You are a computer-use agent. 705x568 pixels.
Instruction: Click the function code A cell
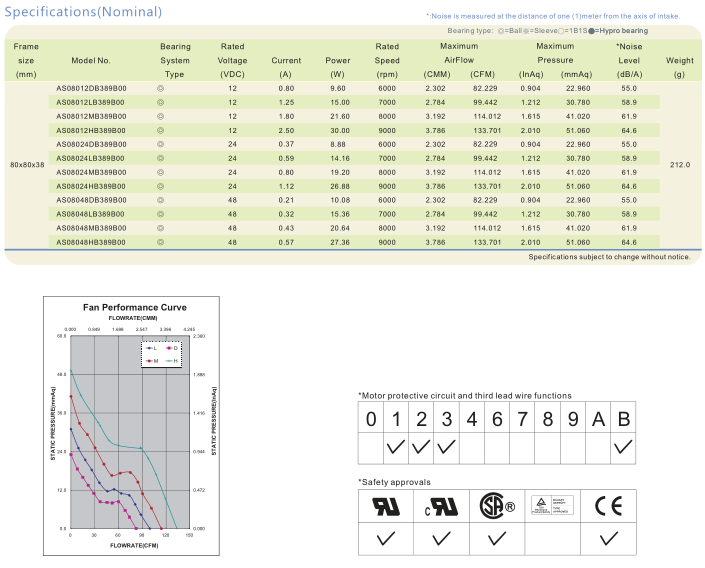[x=598, y=418]
